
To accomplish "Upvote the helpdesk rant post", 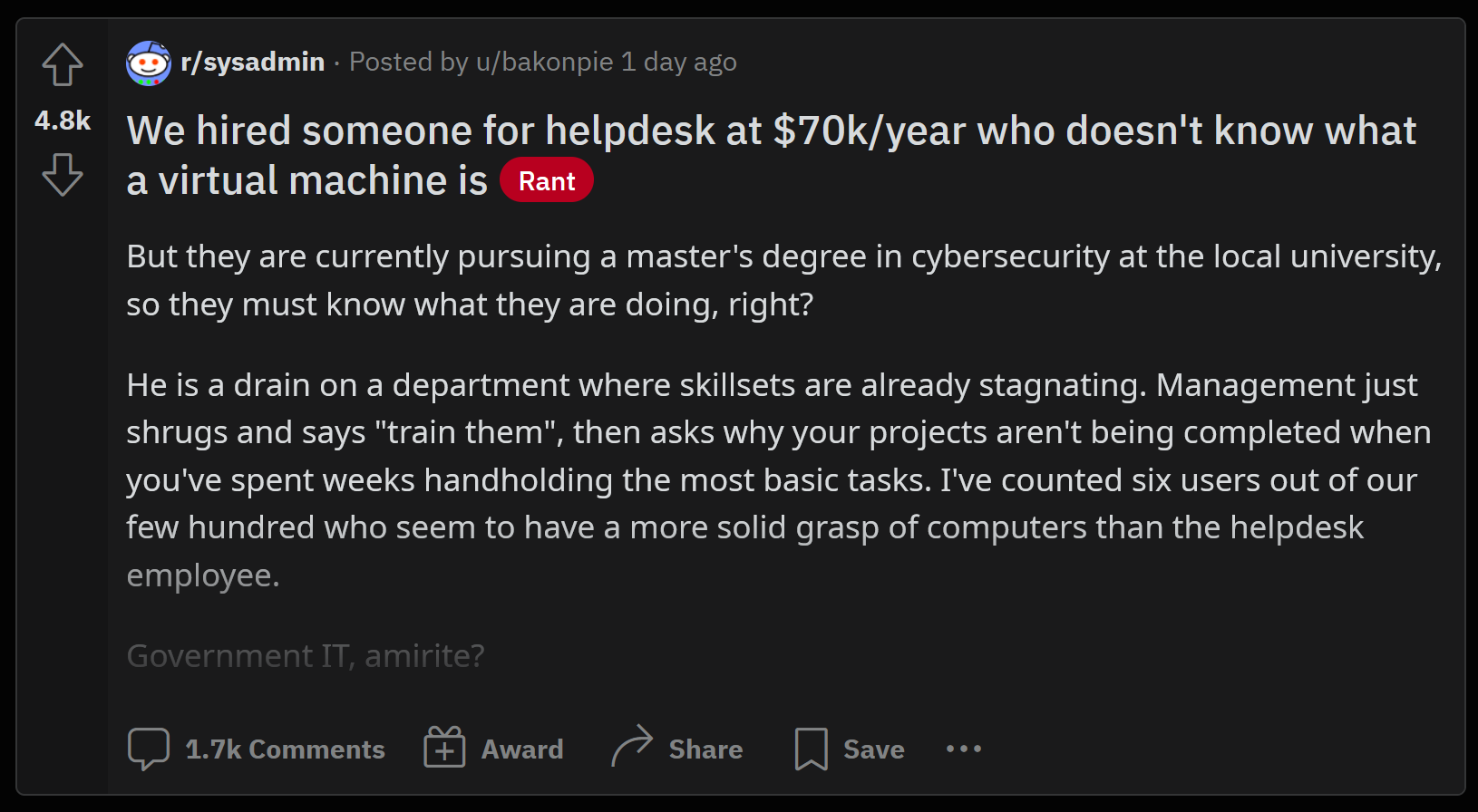I will click(63, 65).
